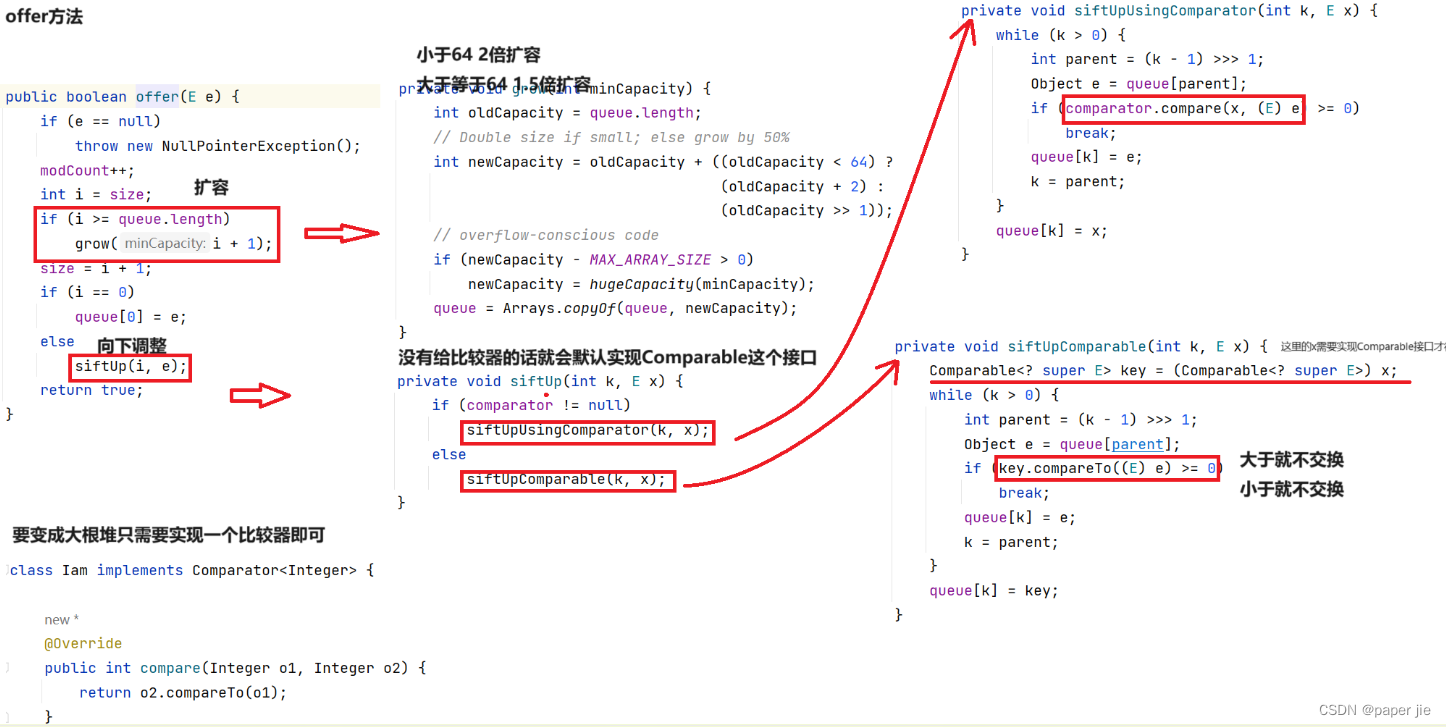
Task: Click "Comparable<? super E> key" declaration line
Action: (x=1164, y=371)
